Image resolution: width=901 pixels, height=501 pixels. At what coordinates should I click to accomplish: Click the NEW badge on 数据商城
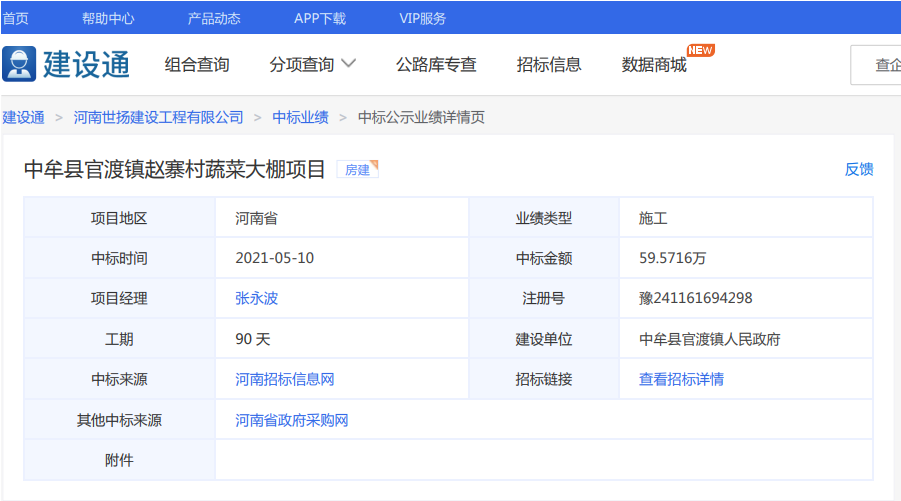point(700,50)
